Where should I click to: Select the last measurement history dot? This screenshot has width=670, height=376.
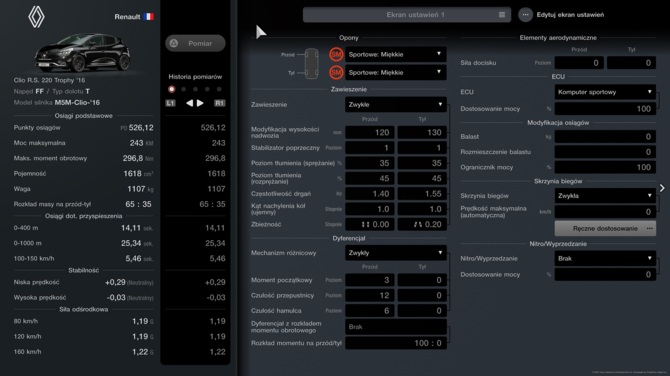(219, 89)
